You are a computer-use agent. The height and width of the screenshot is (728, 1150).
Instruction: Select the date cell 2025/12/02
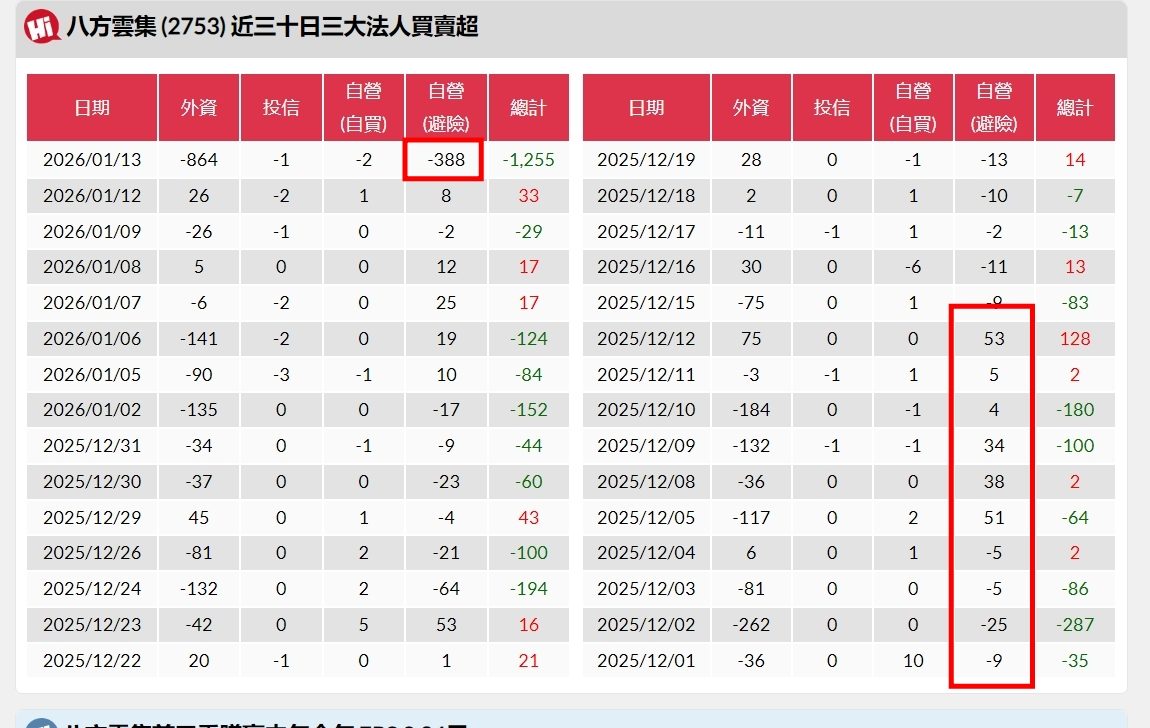pyautogui.click(x=646, y=625)
